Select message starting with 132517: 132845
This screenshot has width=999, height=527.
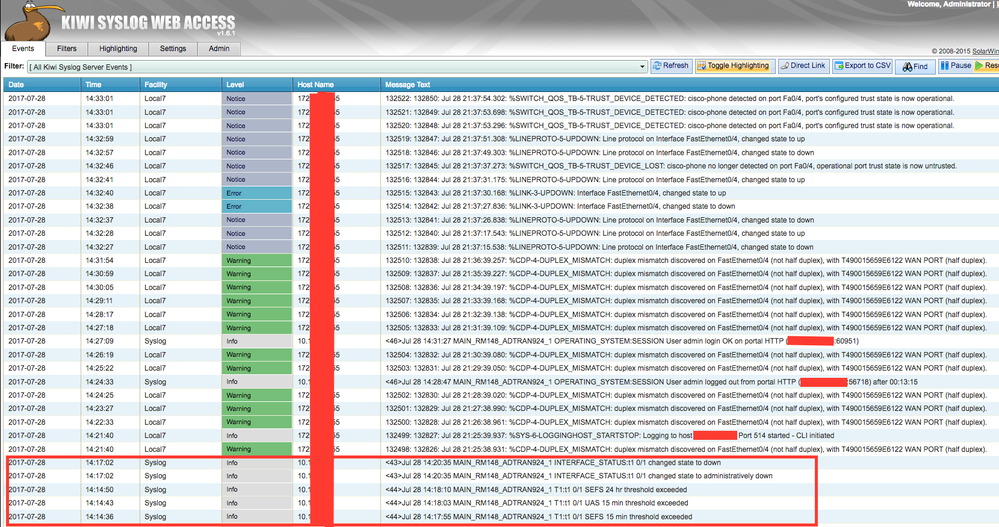tap(671, 166)
